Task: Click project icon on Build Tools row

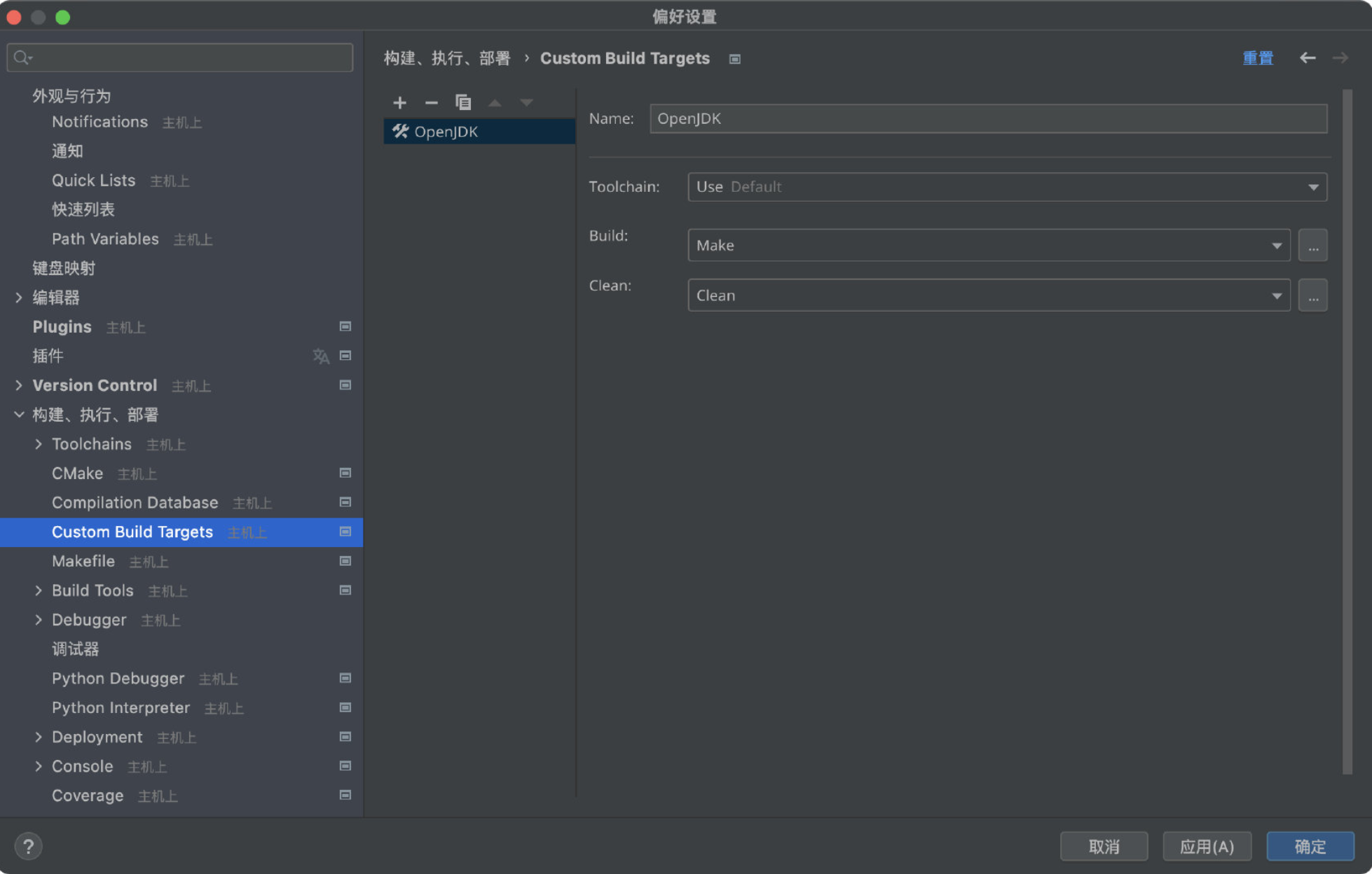Action: tap(345, 590)
